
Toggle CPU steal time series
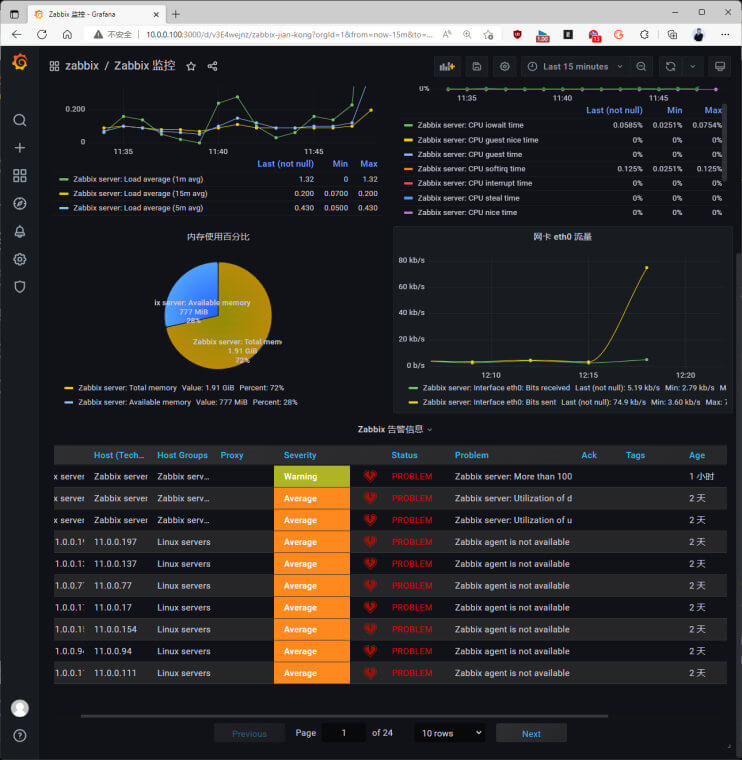(468, 198)
